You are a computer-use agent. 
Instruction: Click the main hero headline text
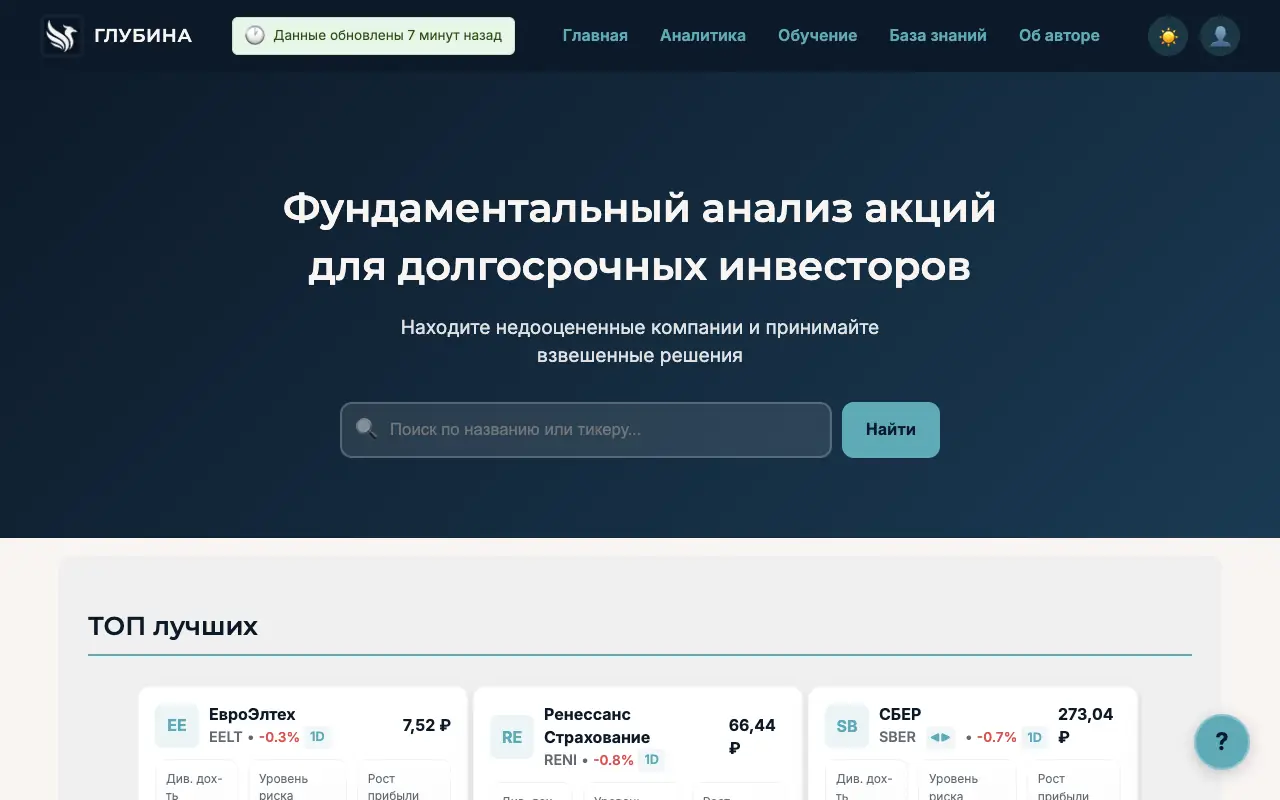639,238
